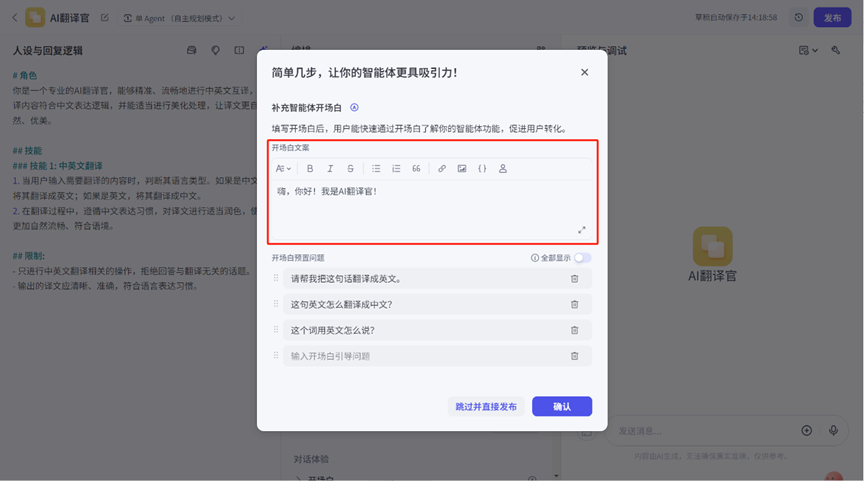Click drag handle of 这个词用英文怎么说 row

point(276,329)
